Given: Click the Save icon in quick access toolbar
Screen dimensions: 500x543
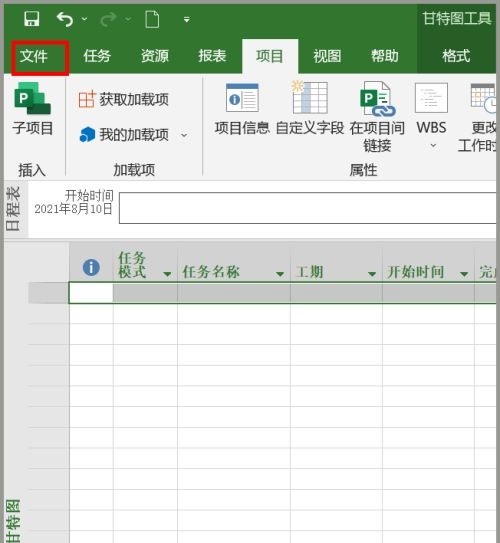Looking at the screenshot, I should [x=32, y=19].
